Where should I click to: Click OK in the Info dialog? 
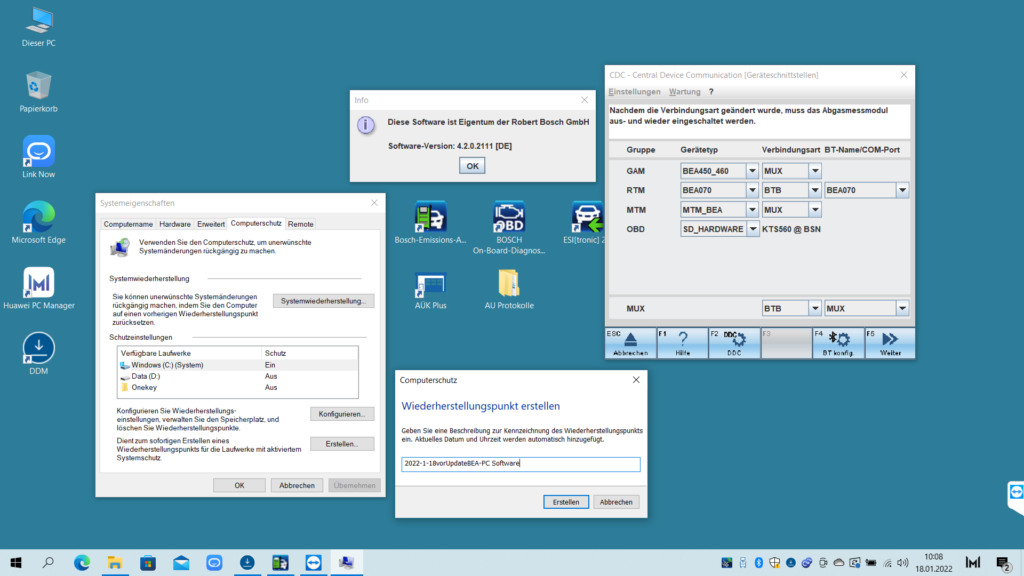(472, 166)
